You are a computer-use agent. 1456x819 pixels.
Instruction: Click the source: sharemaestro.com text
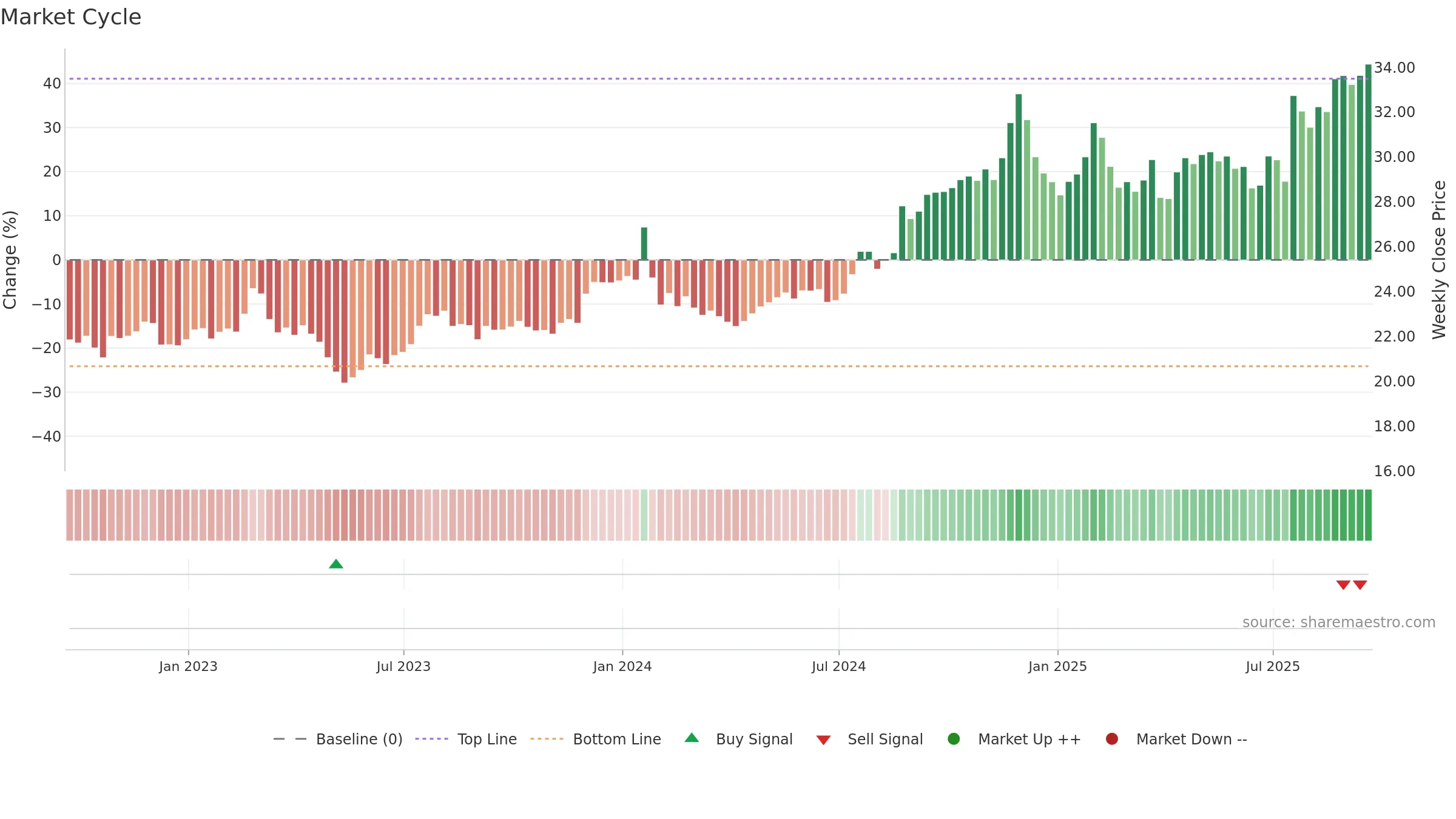tap(1339, 622)
